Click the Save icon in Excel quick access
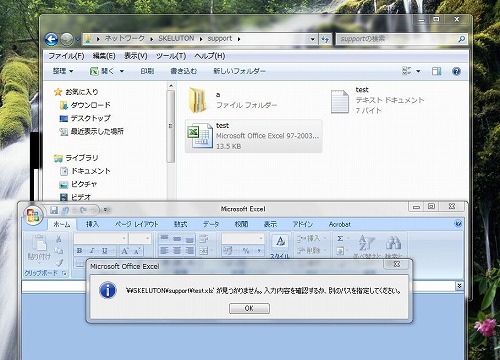This screenshot has height=360, width=500. (54, 210)
